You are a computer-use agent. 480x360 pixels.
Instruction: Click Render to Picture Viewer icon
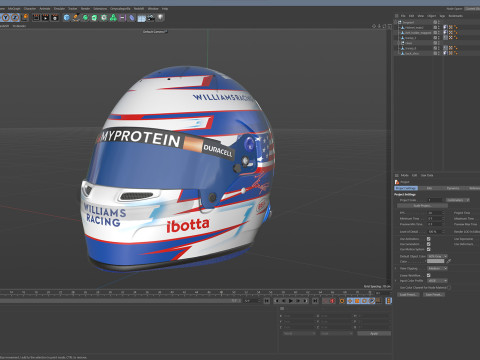[45, 17]
